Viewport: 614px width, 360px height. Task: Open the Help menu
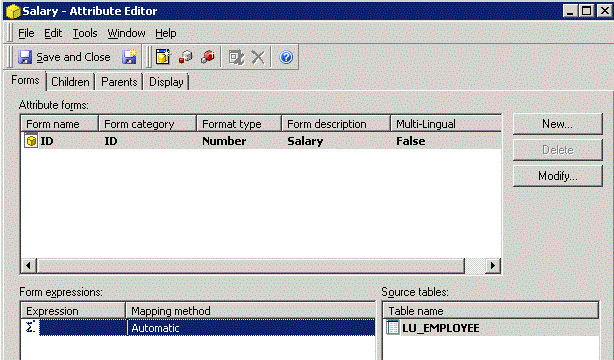[166, 33]
